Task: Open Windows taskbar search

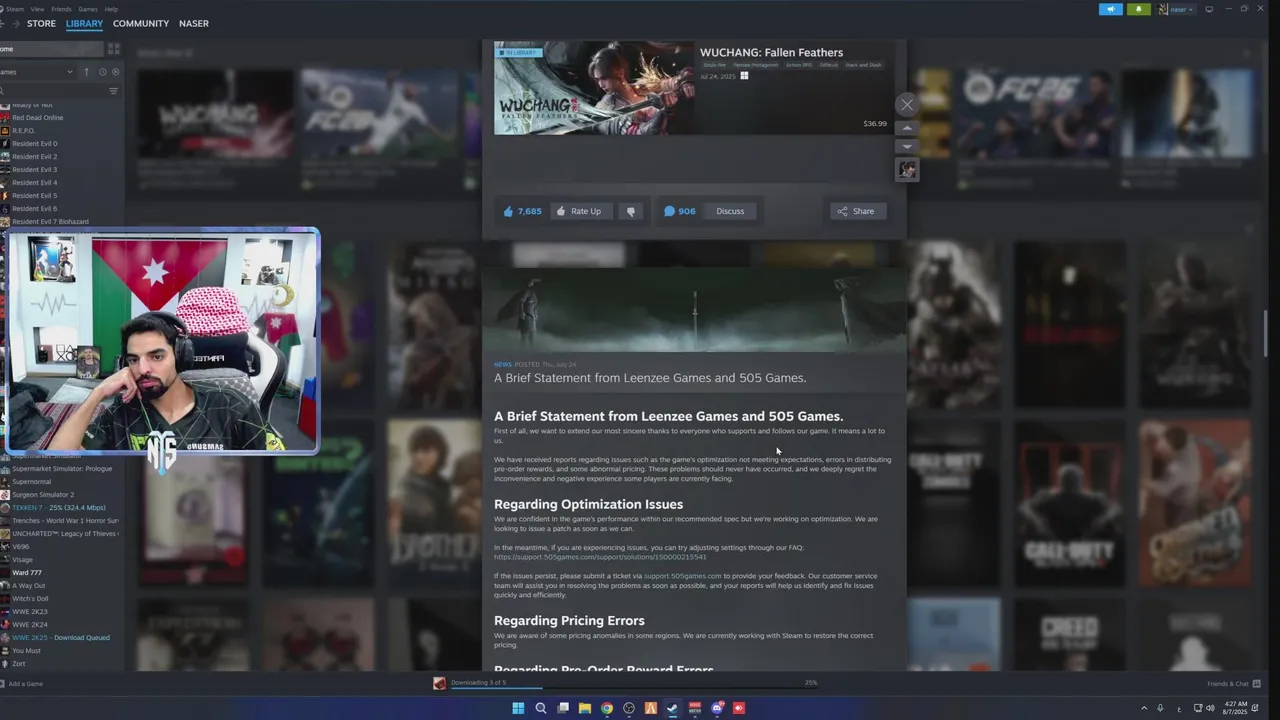Action: coord(541,708)
